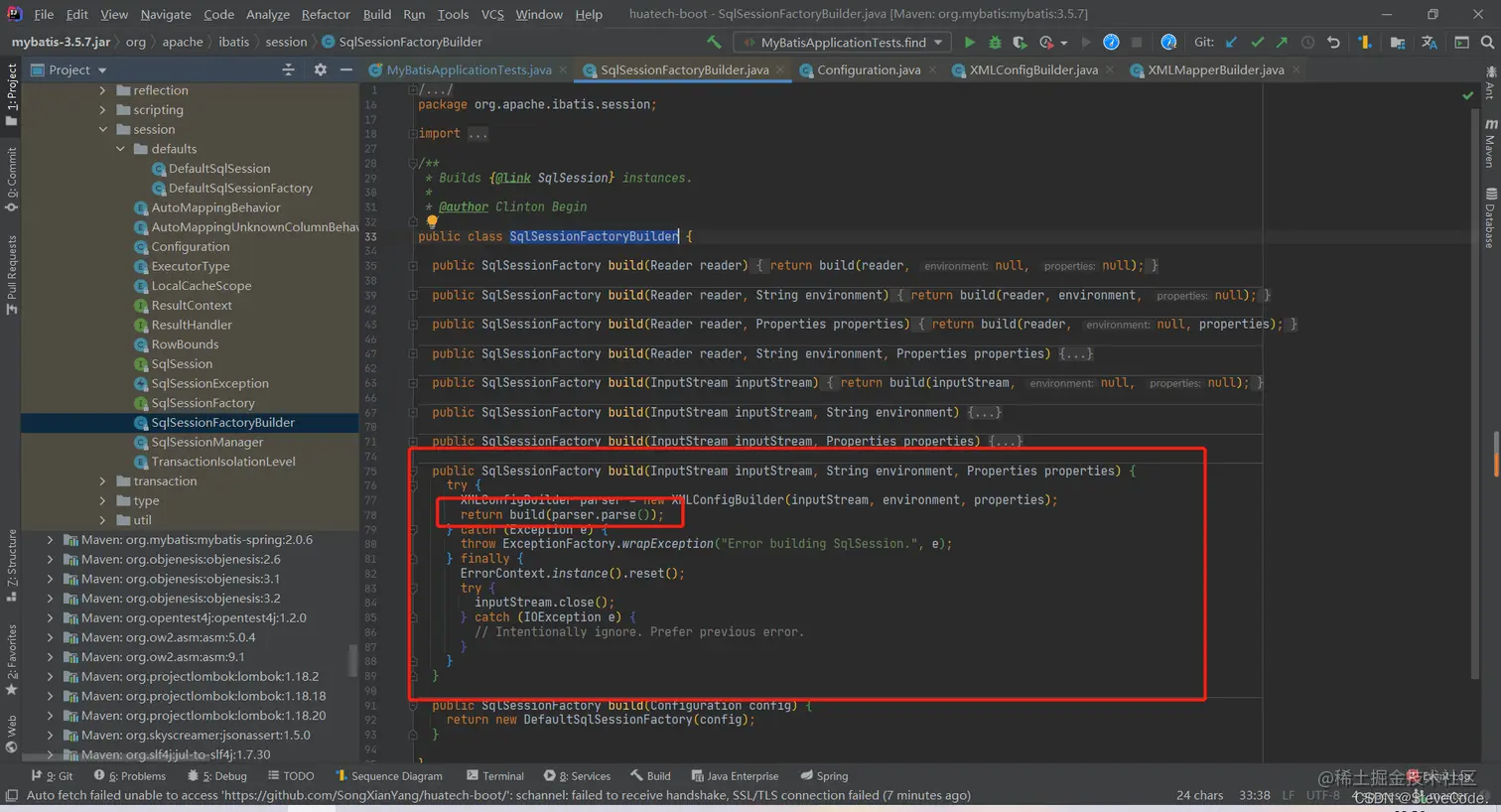Viewport: 1501px width, 812px height.
Task: Expand the transaction folder
Action: [x=102, y=481]
